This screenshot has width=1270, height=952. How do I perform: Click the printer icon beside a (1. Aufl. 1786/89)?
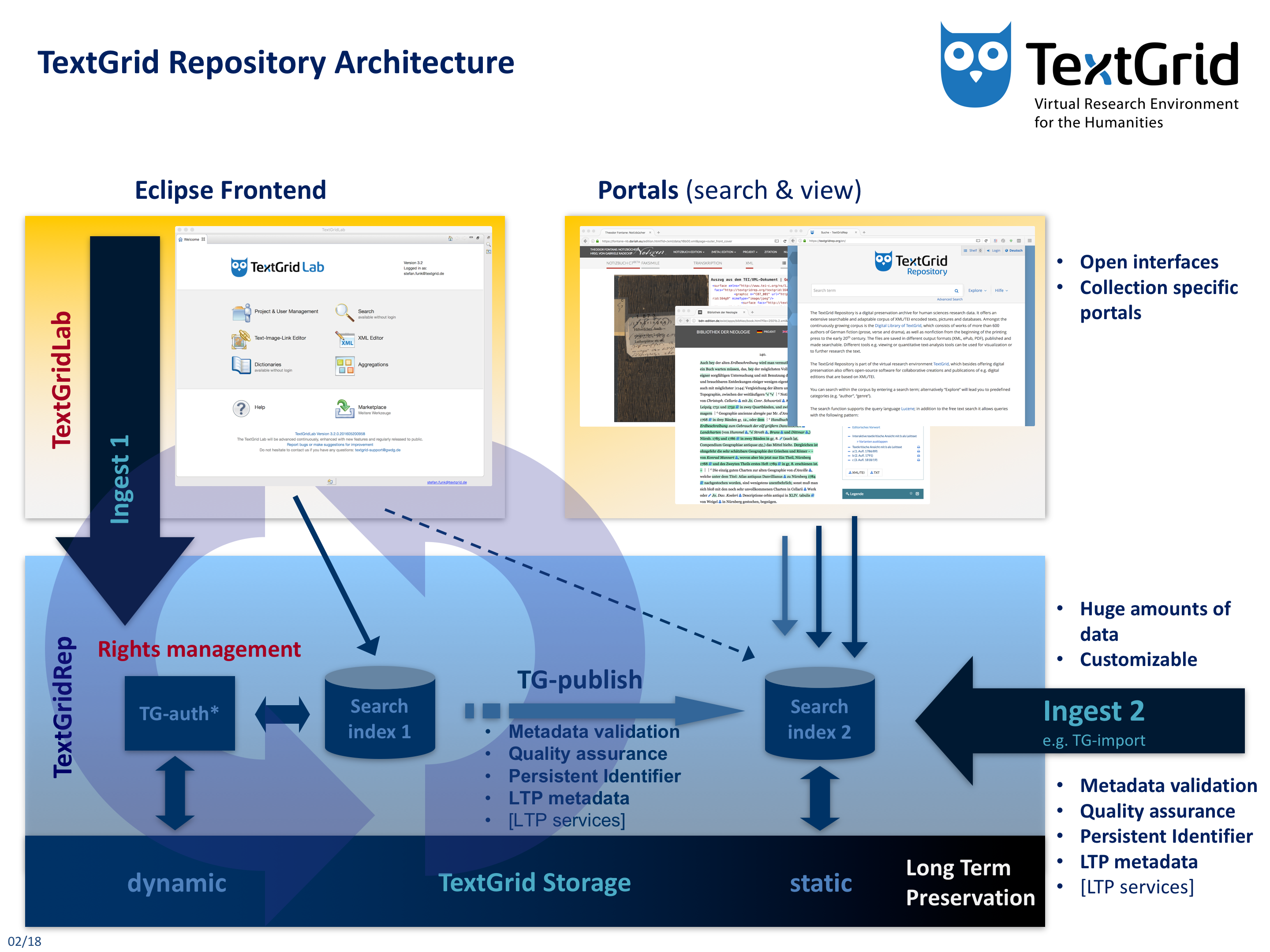pos(919,452)
